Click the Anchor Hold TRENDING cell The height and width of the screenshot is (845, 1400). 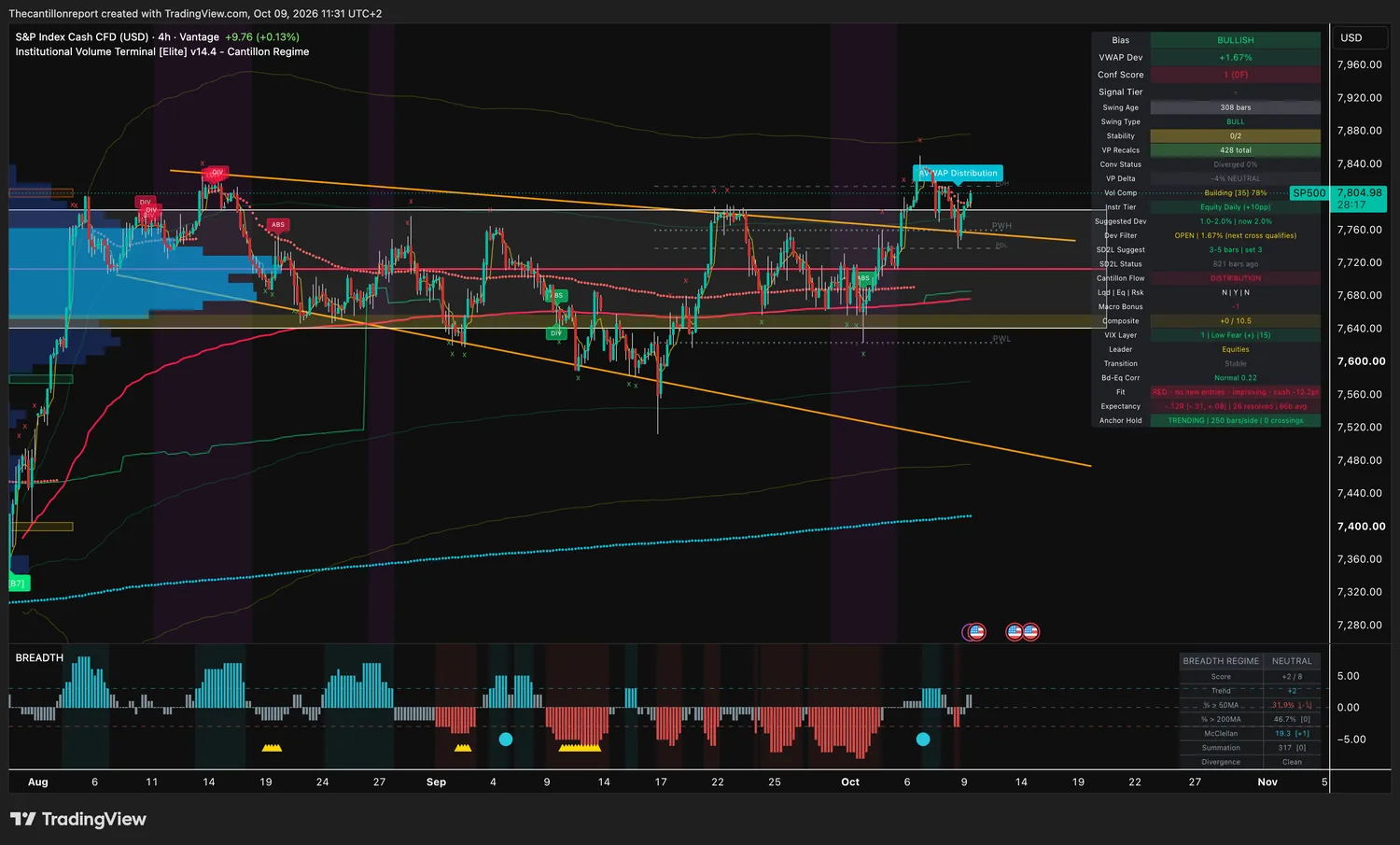tap(1235, 421)
